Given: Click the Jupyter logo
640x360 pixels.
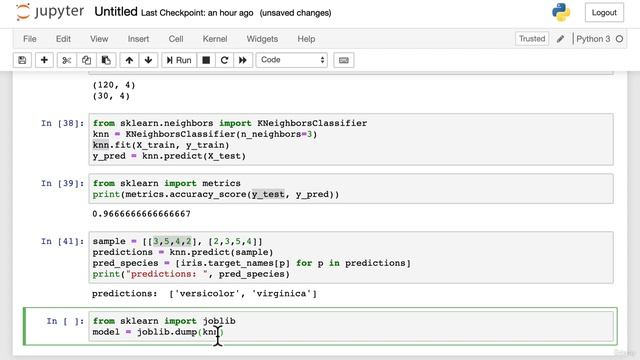Looking at the screenshot, I should [50, 12].
